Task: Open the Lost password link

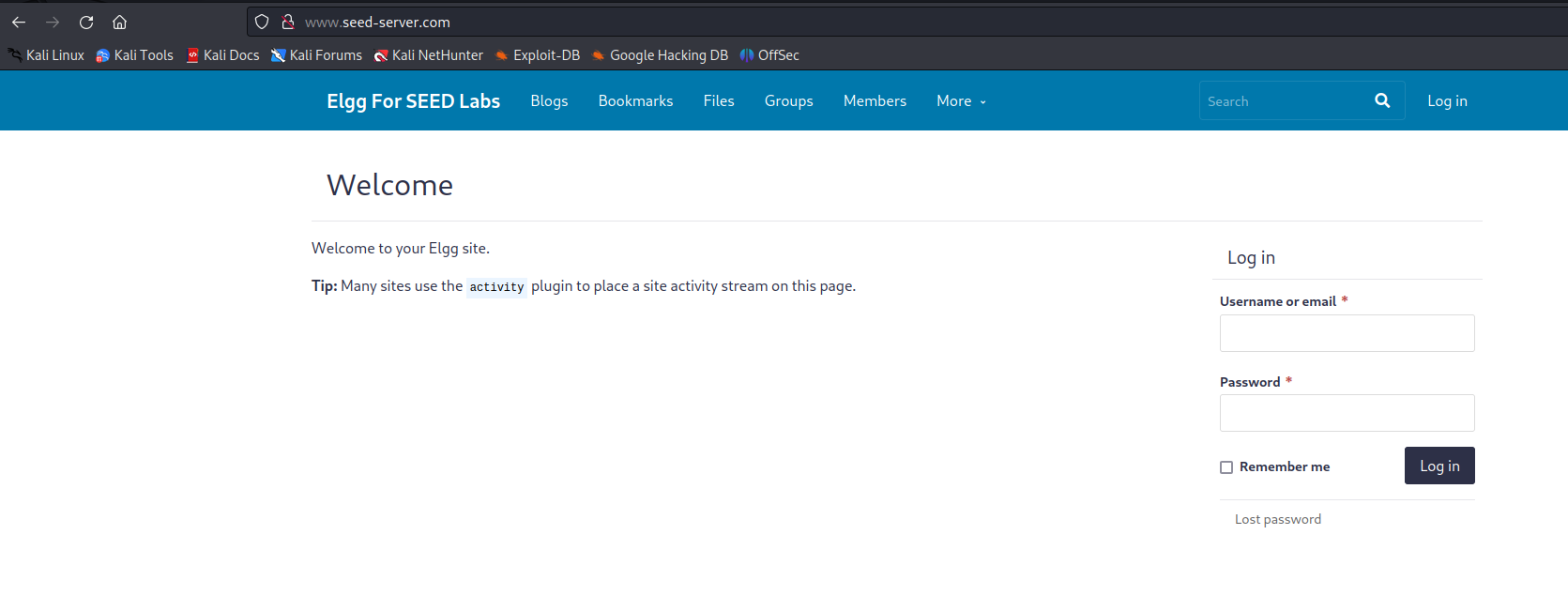Action: (x=1277, y=519)
